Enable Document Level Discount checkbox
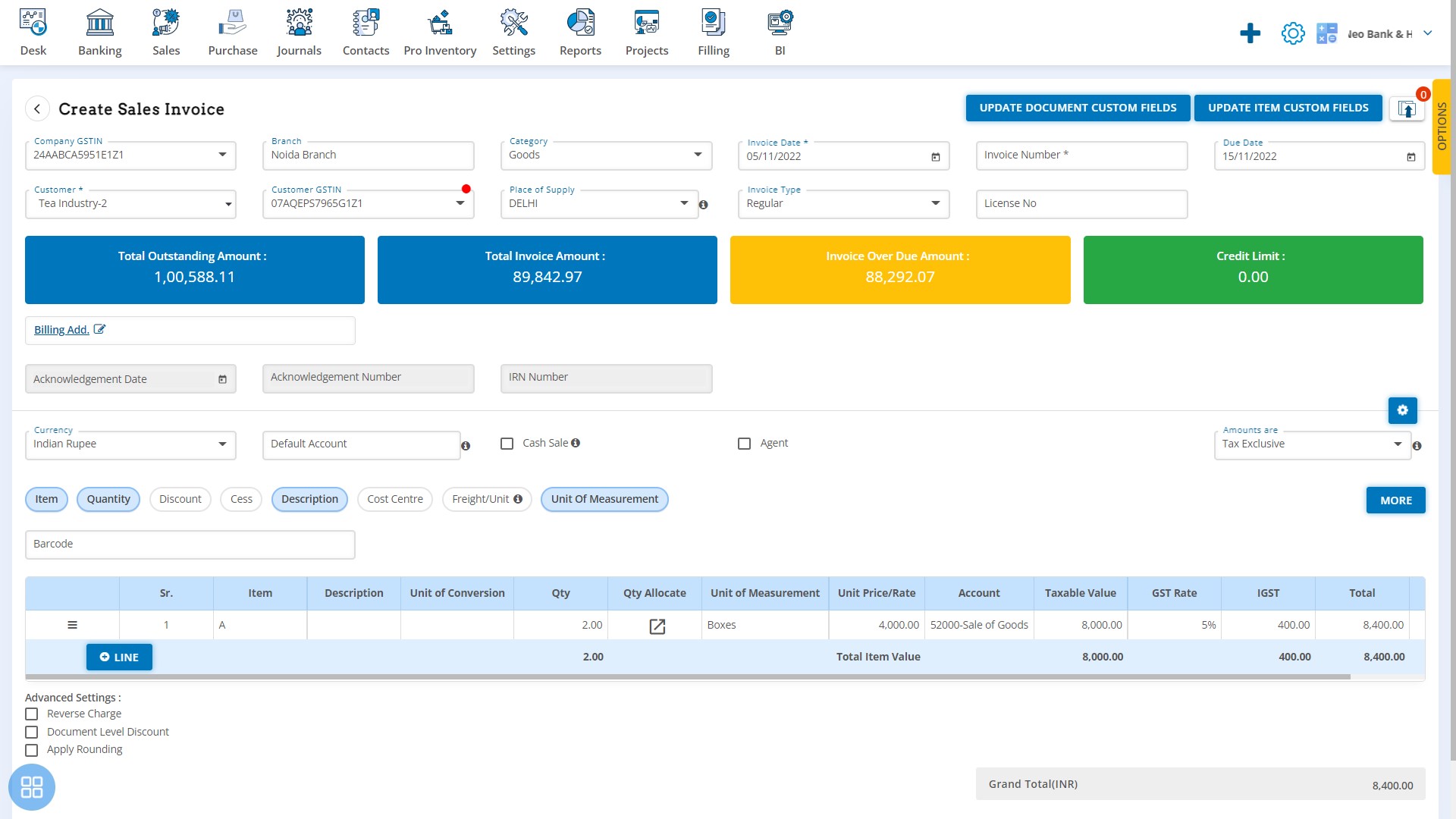Viewport: 1456px width, 819px height. click(x=32, y=732)
